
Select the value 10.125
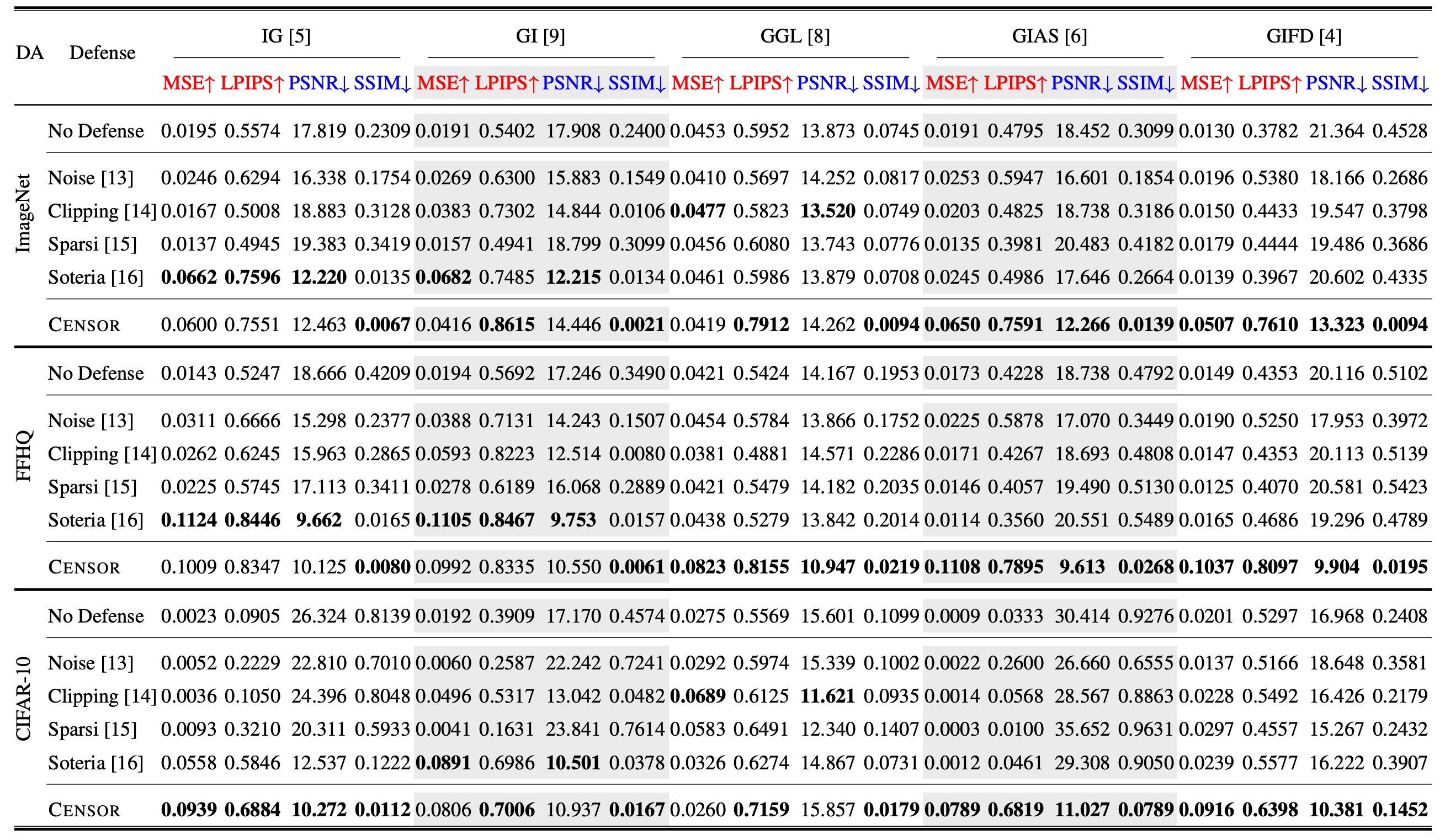pos(319,568)
